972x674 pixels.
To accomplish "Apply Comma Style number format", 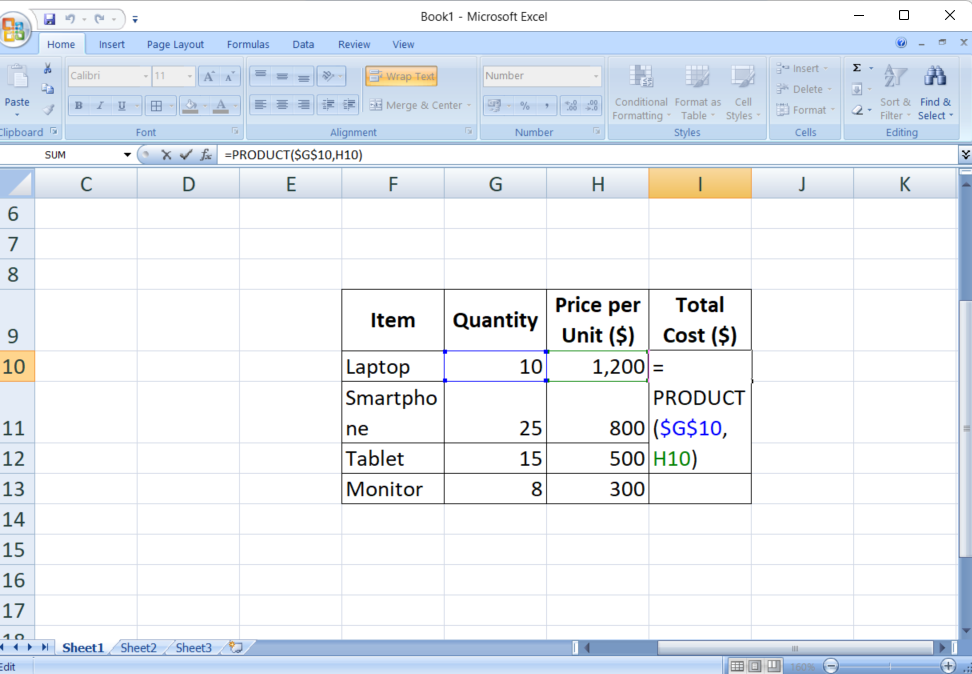I will coord(546,106).
